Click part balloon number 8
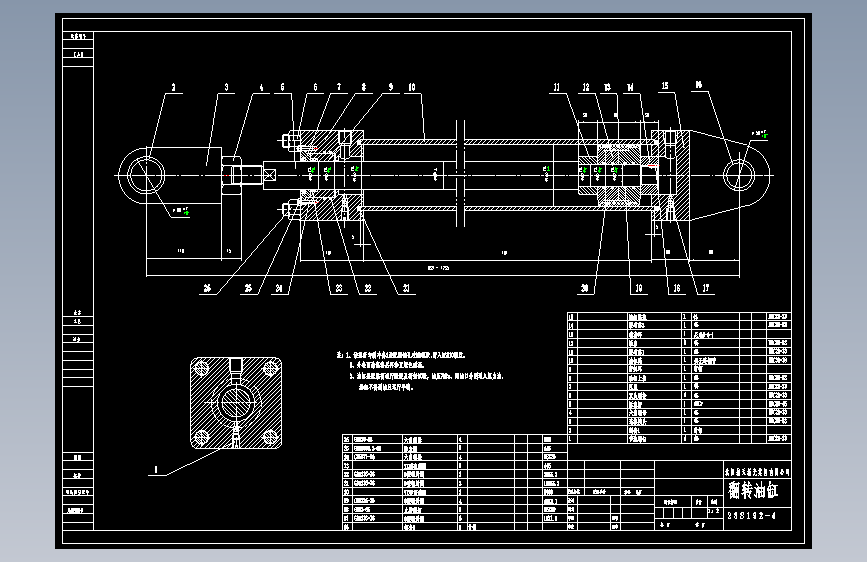867x562 pixels. point(363,87)
